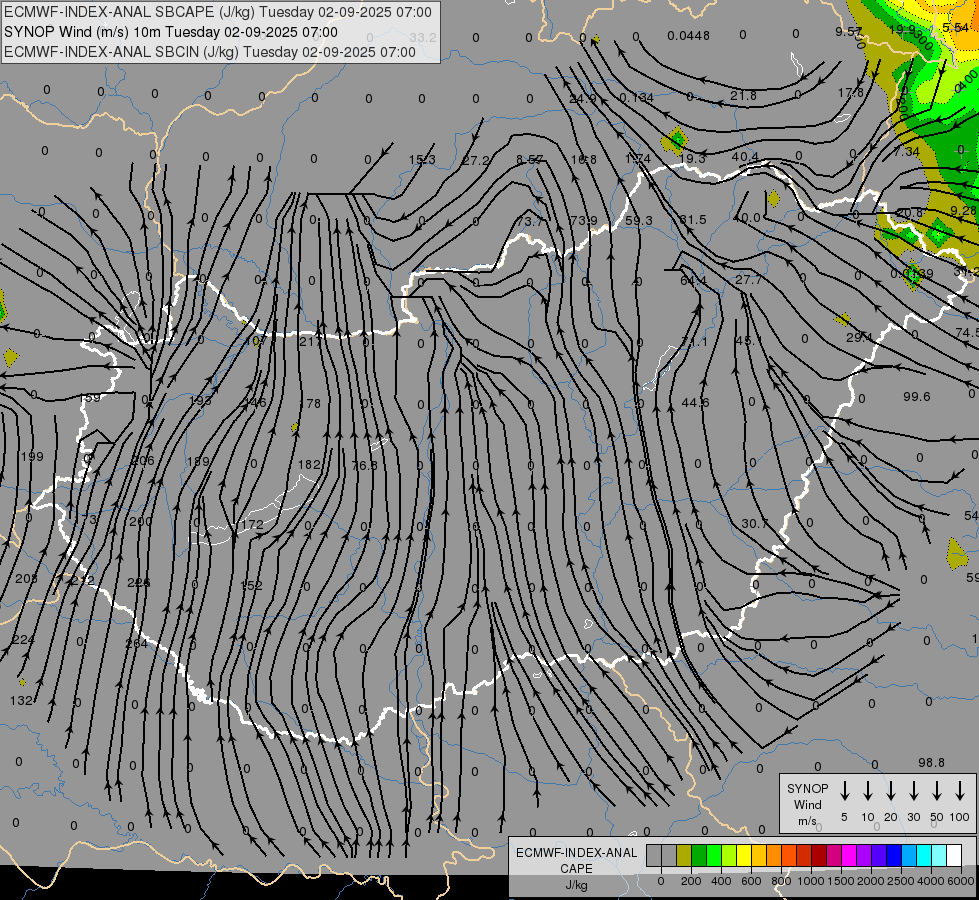Image resolution: width=979 pixels, height=900 pixels.
Task: Click the 73.7 map value
Action: (530, 221)
